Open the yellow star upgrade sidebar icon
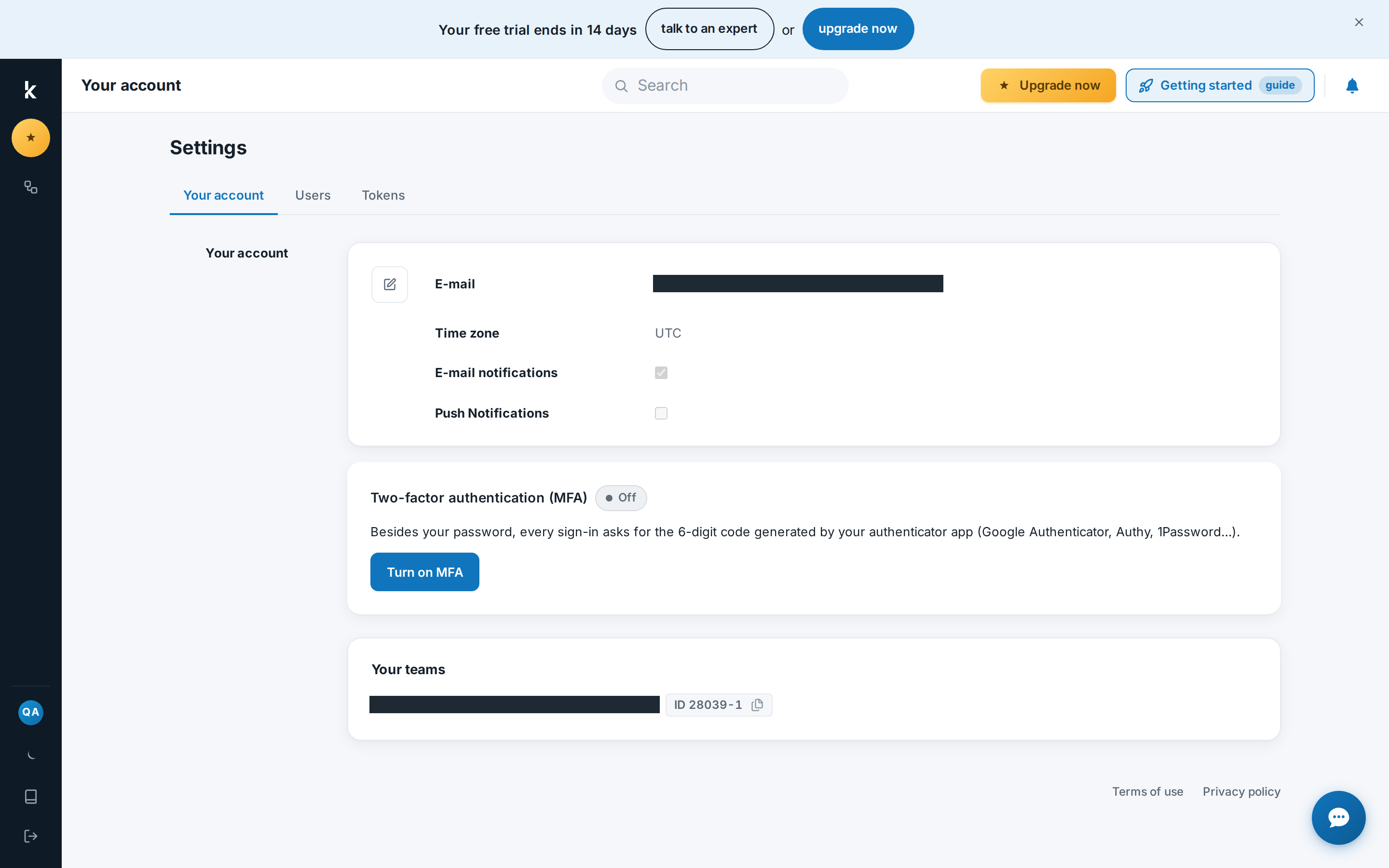The width and height of the screenshot is (1389, 868). coord(30,138)
